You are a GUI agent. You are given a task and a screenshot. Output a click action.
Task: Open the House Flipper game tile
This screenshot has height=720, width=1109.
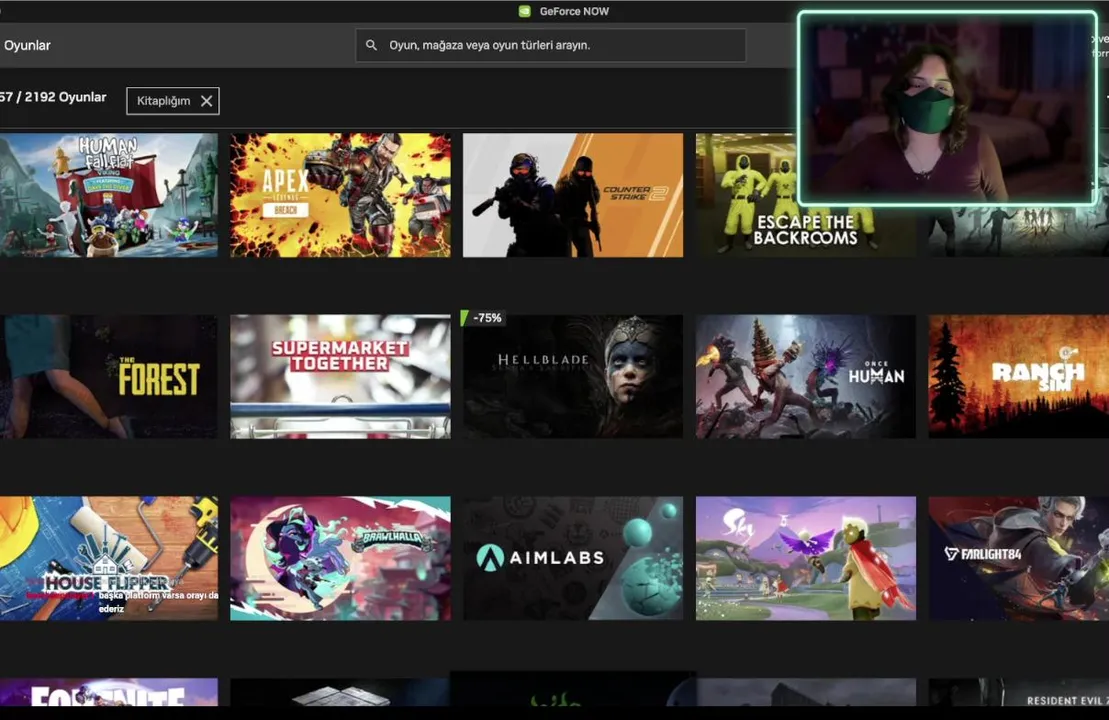[109, 558]
